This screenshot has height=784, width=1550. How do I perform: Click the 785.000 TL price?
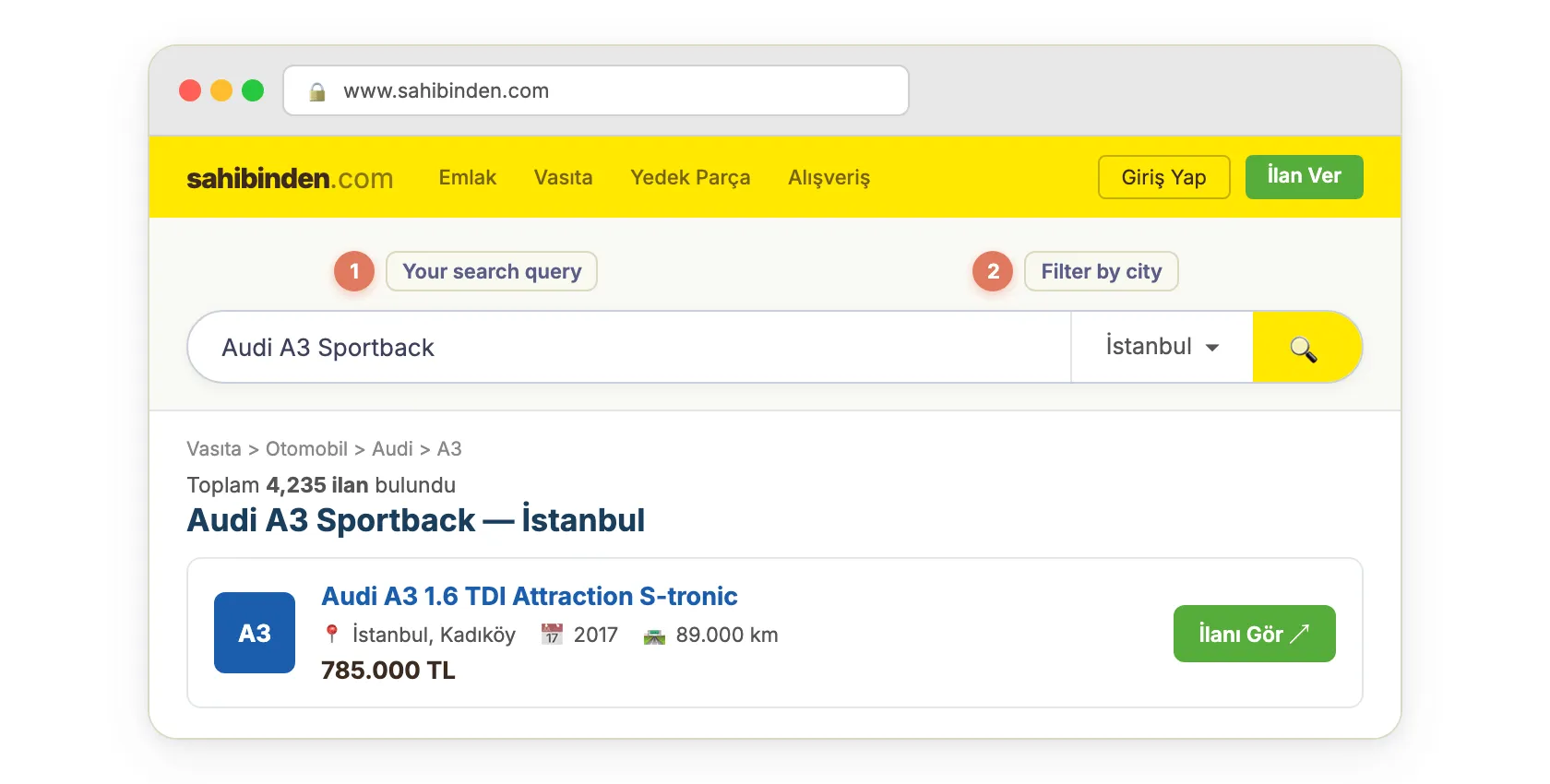(388, 671)
